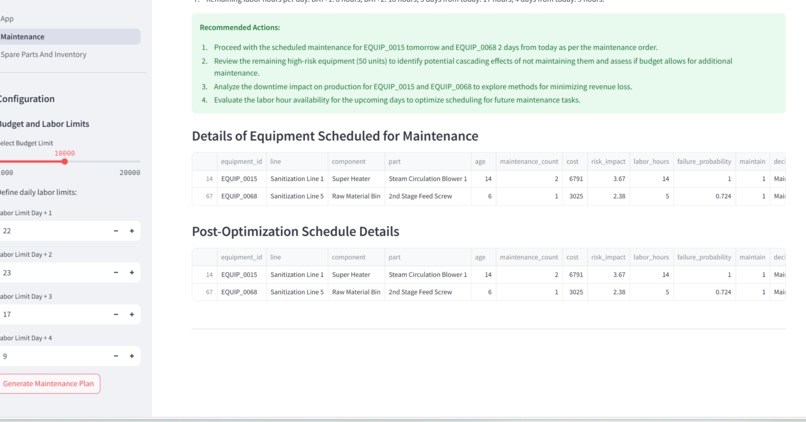This screenshot has width=806, height=422.
Task: Select row index 14 in first table
Action: 205,179
